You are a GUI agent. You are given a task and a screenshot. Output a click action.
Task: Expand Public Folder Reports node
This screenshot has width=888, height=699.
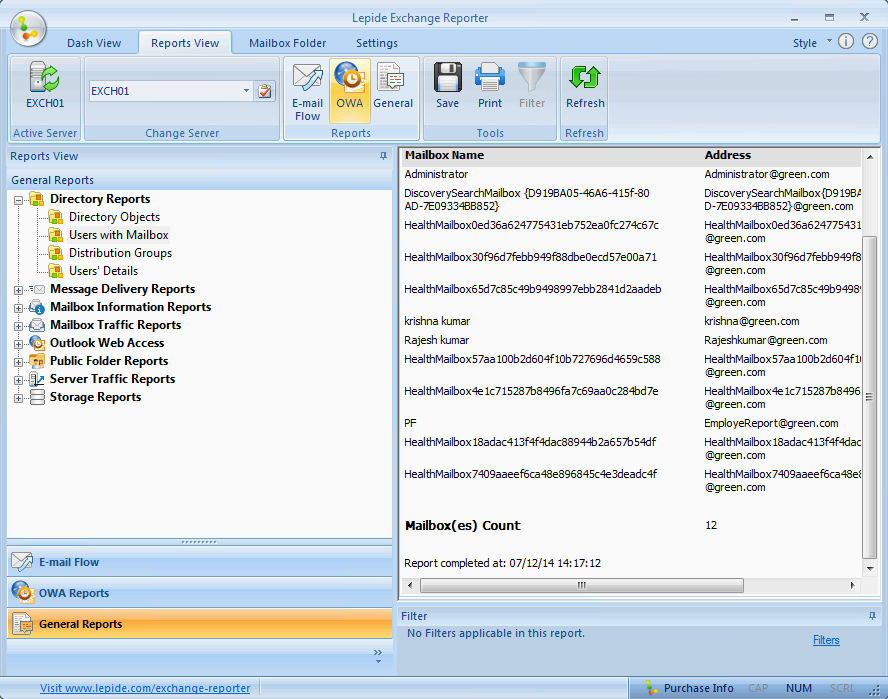[x=18, y=362]
